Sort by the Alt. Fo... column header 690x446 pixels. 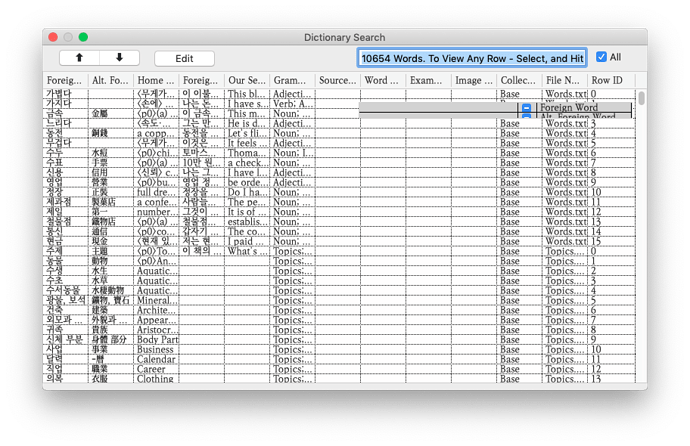110,80
